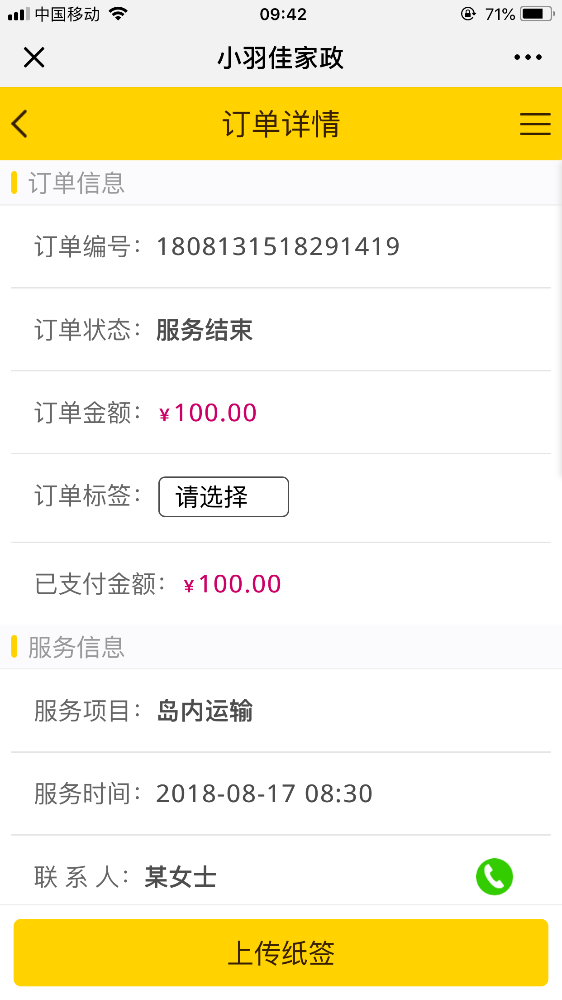Tap the service time 2018-08-17 08:30
This screenshot has width=562, height=1000.
264,794
